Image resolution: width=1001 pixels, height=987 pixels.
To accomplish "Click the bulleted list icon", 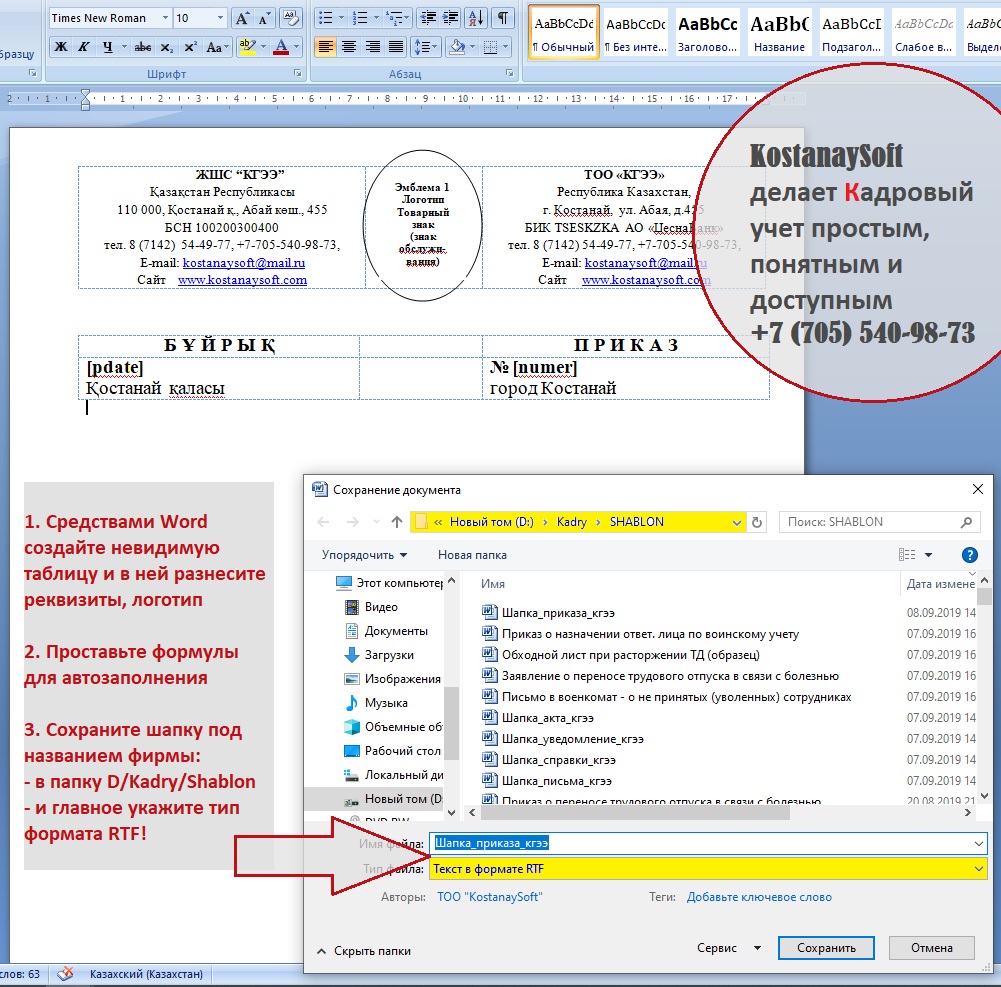I will pyautogui.click(x=326, y=18).
